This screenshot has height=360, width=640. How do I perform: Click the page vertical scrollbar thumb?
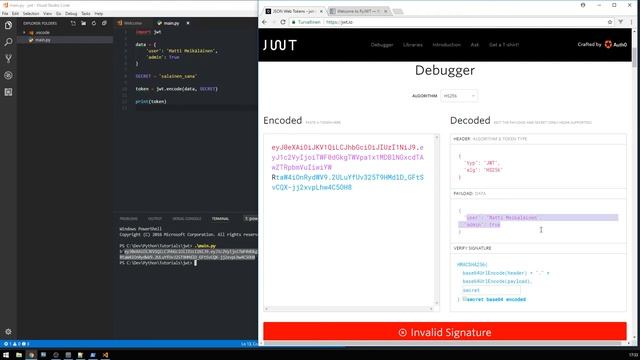pyautogui.click(x=634, y=58)
